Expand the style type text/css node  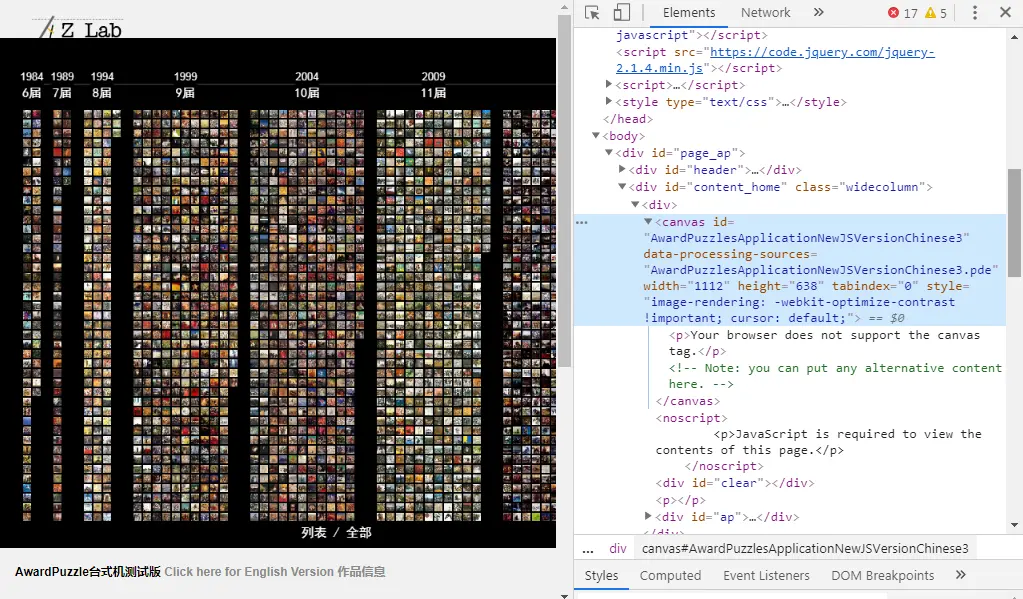[x=609, y=101]
